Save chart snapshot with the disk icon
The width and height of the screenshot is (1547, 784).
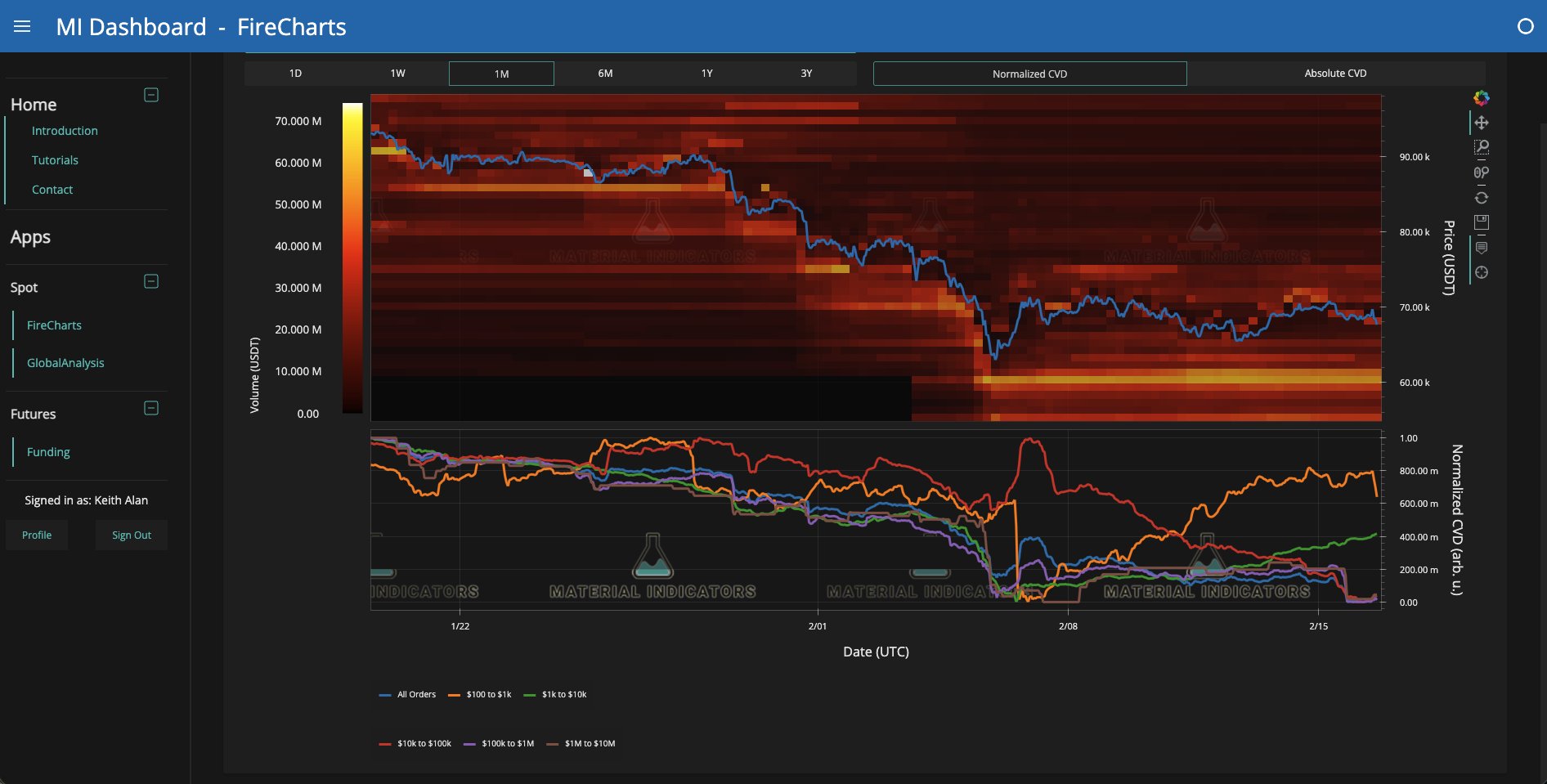point(1482,222)
